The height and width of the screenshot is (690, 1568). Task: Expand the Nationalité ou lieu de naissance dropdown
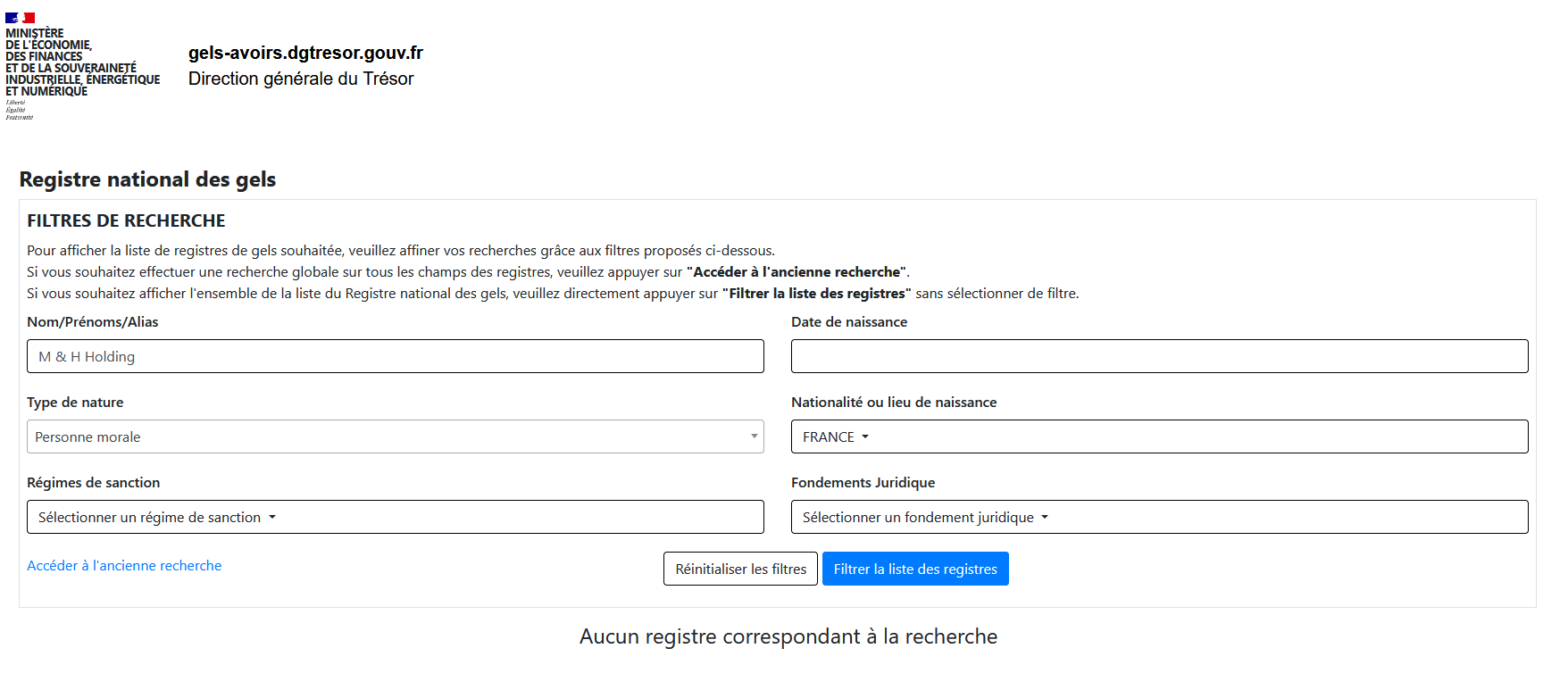pos(1159,436)
